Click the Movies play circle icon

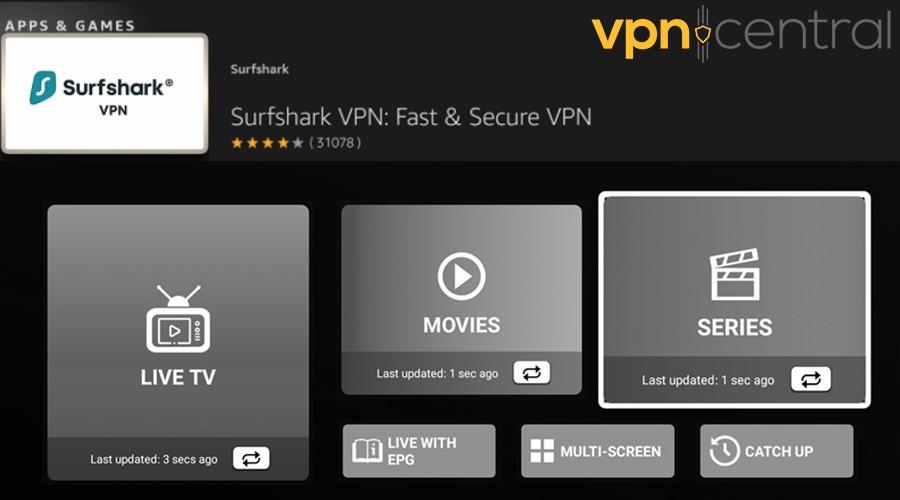(x=461, y=276)
